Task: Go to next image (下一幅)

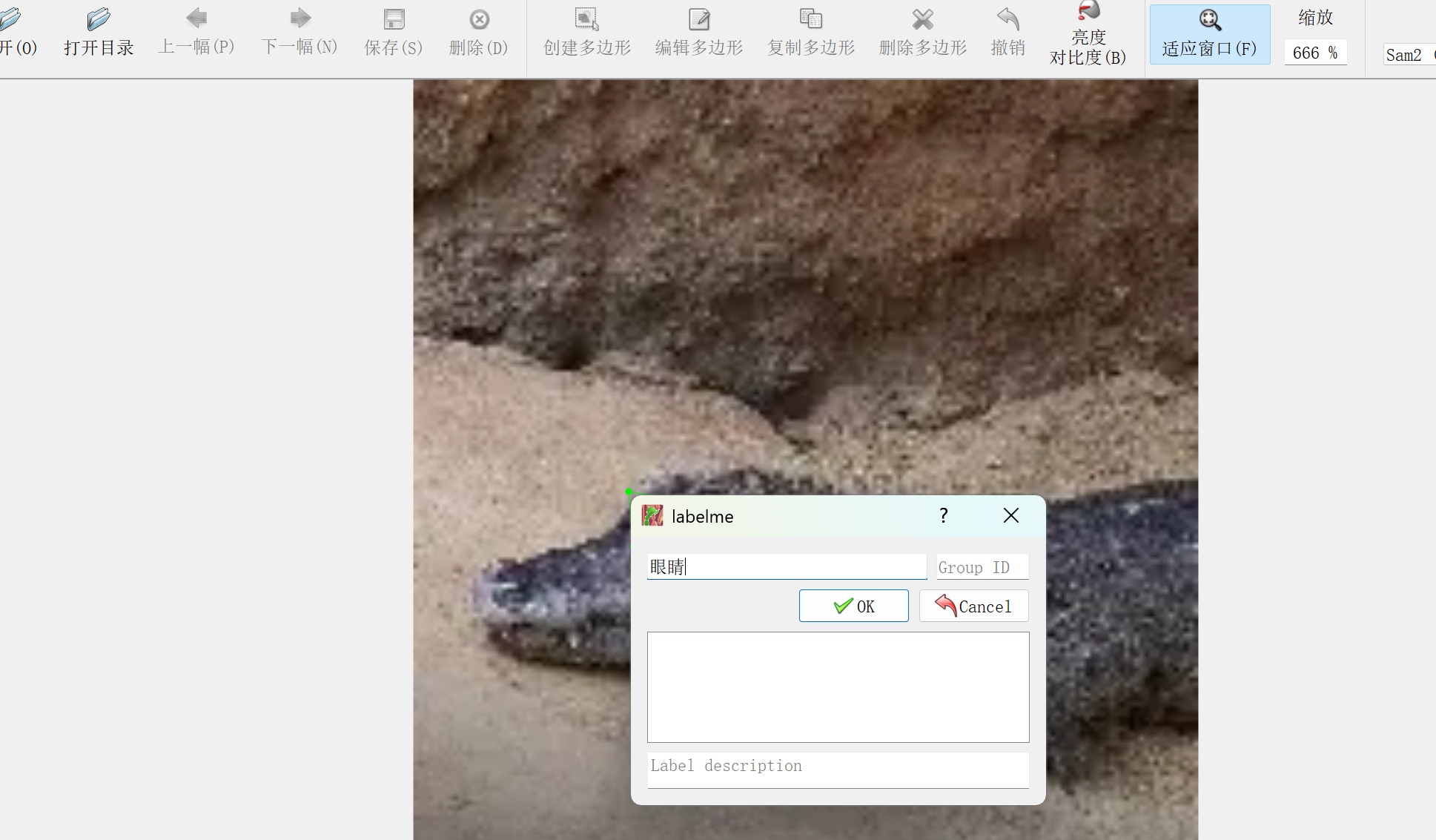Action: point(300,19)
